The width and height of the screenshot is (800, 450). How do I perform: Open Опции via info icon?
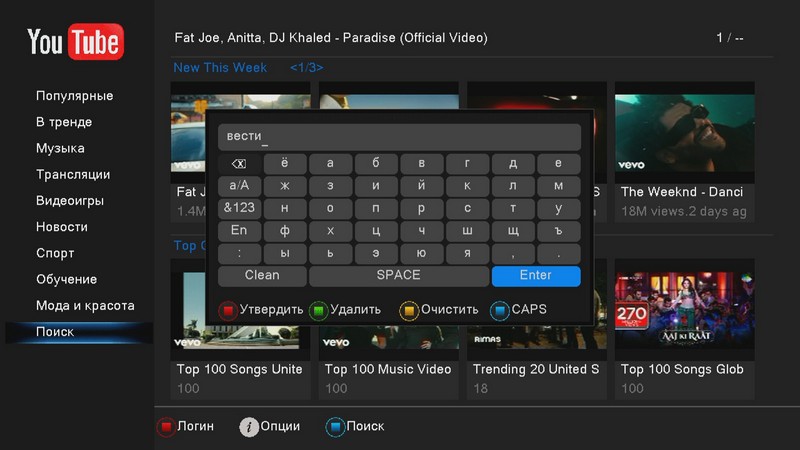(x=249, y=427)
